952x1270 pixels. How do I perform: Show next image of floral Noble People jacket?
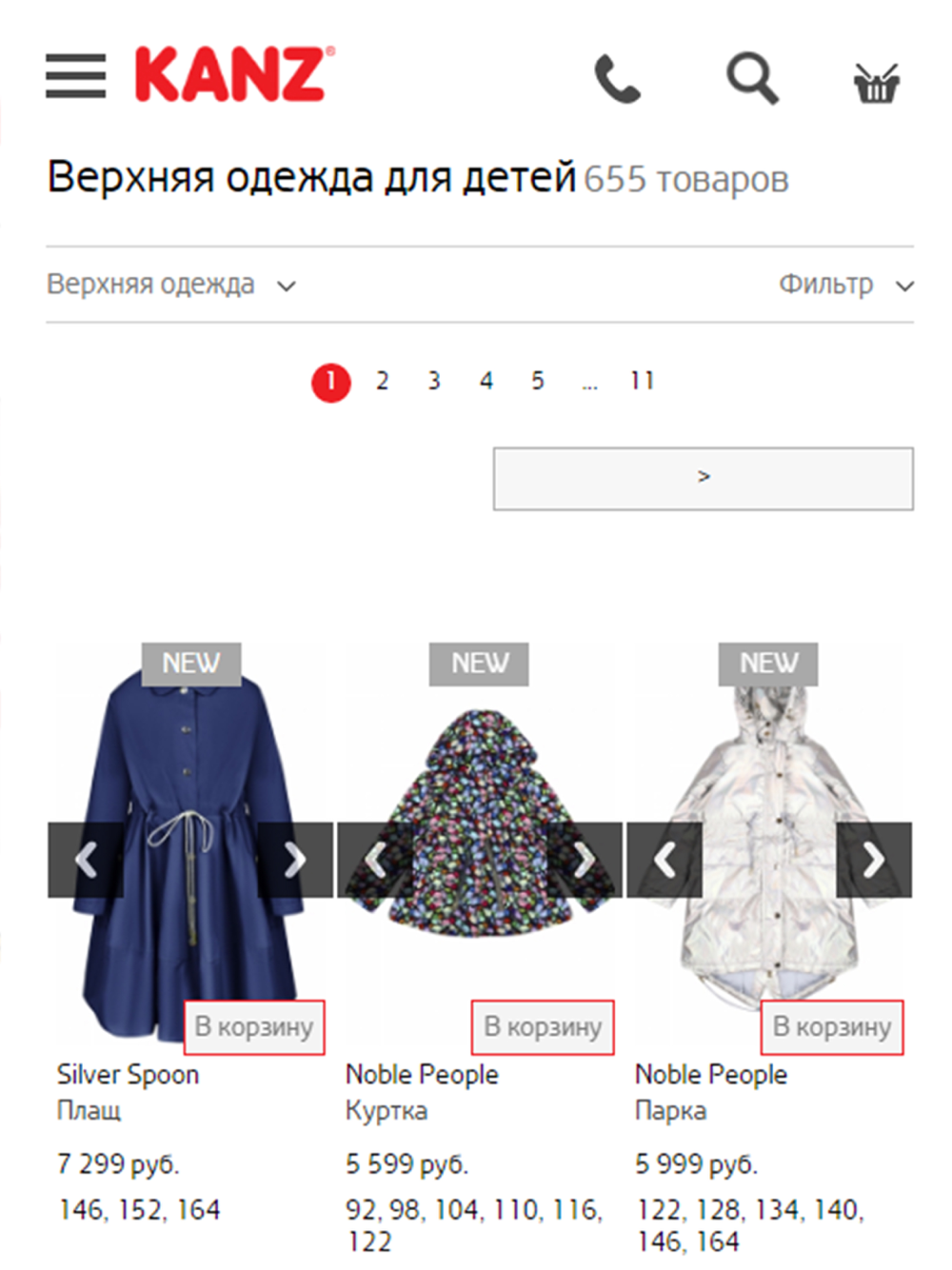point(585,860)
